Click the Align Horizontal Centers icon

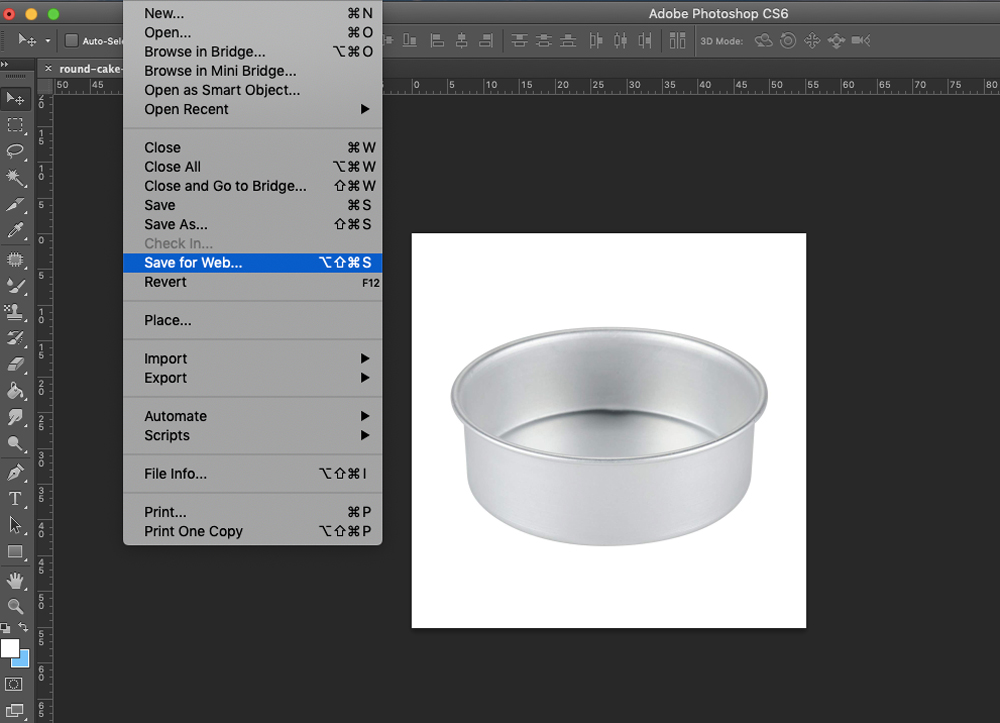[x=462, y=41]
